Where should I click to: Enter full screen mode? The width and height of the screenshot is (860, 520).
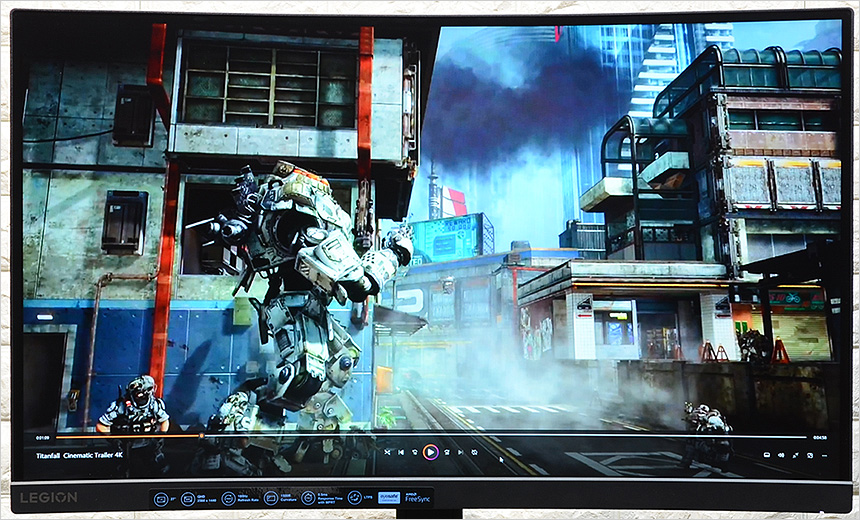[796, 455]
